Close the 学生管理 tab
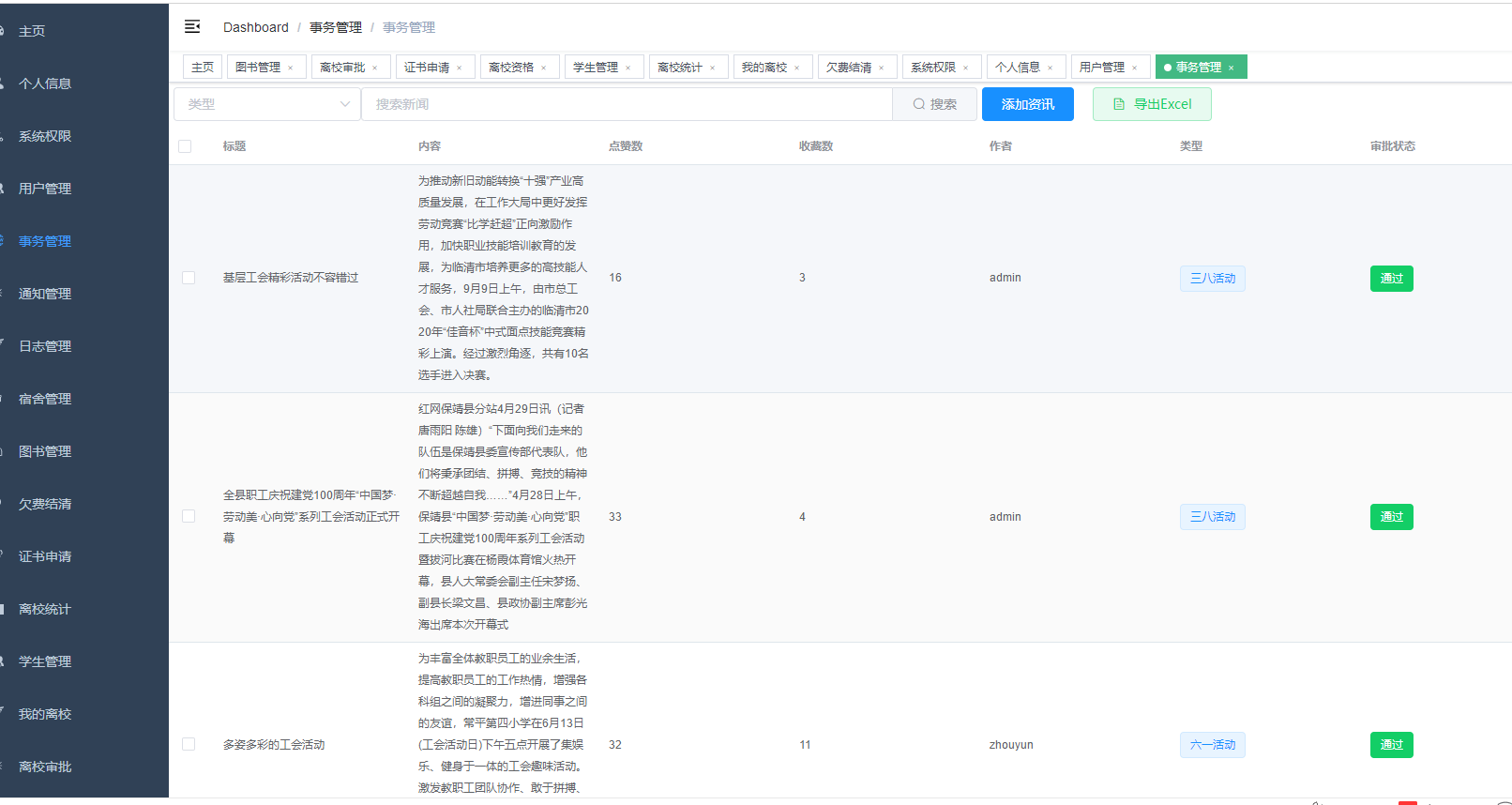 coord(628,68)
